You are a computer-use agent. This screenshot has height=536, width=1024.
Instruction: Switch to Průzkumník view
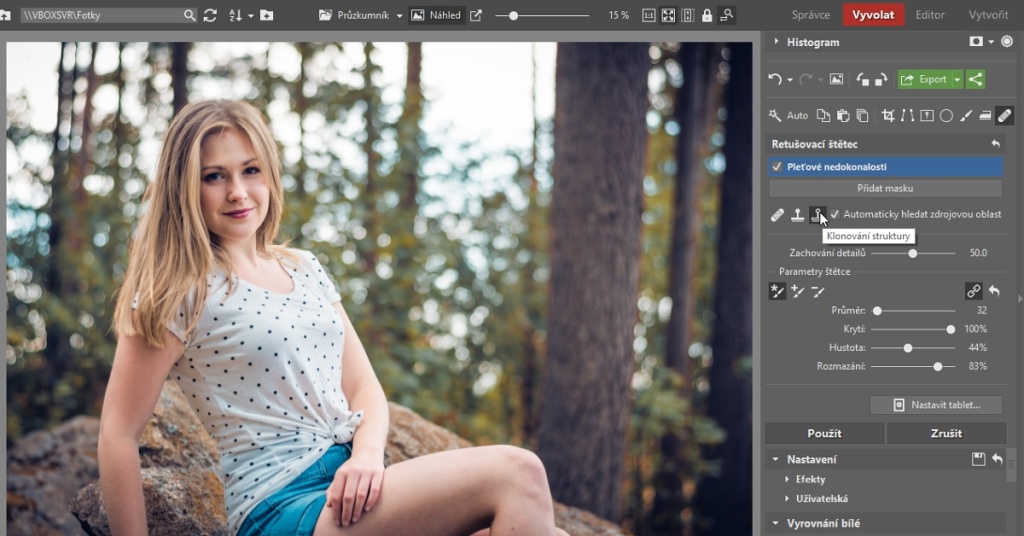click(x=353, y=15)
